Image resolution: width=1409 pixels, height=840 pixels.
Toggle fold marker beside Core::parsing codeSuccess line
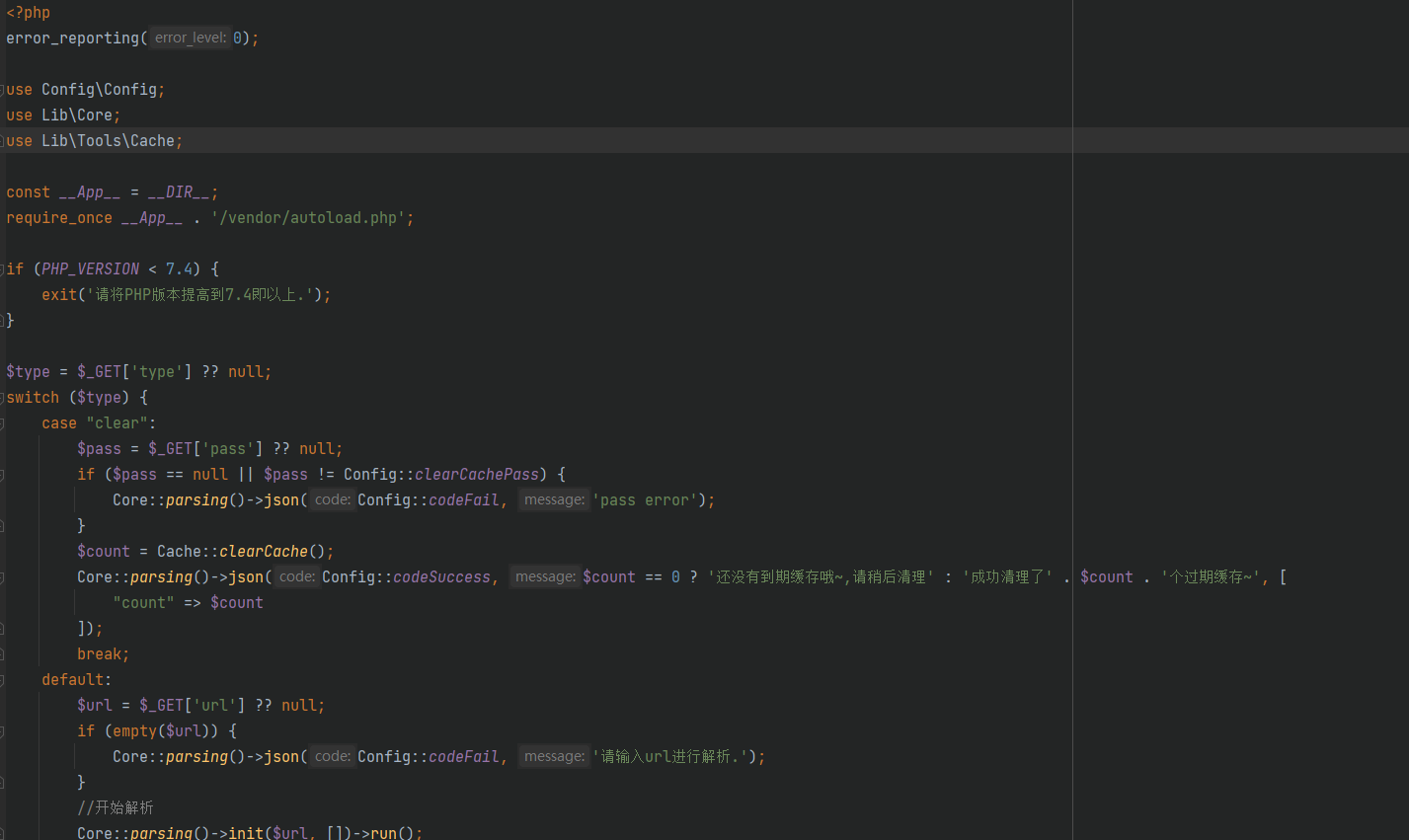point(2,577)
